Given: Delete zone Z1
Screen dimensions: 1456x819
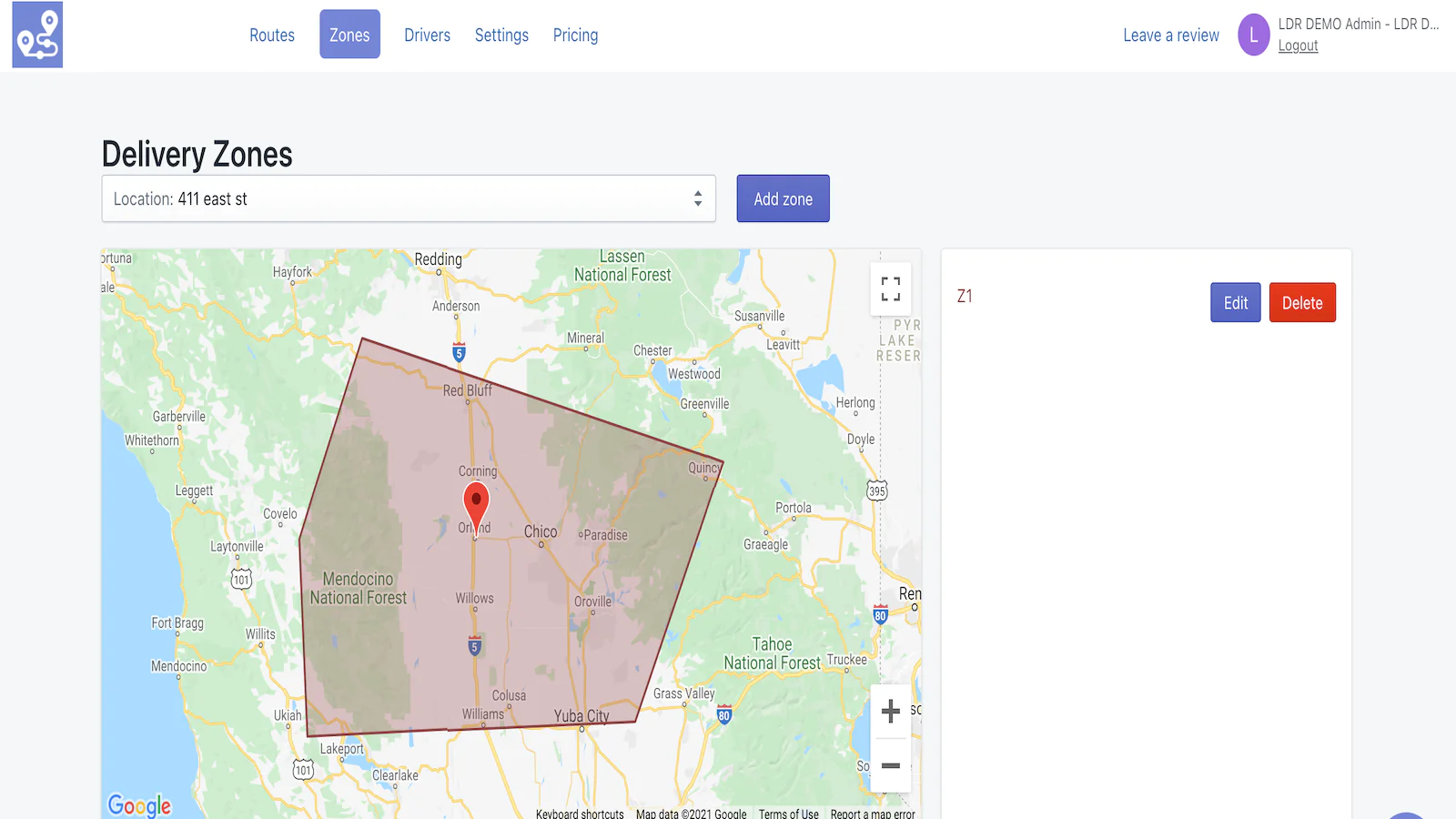Looking at the screenshot, I should pyautogui.click(x=1301, y=303).
